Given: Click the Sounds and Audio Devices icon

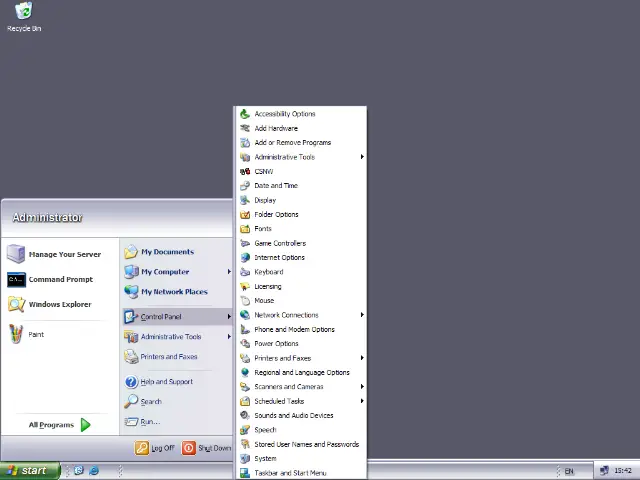Looking at the screenshot, I should (245, 416).
